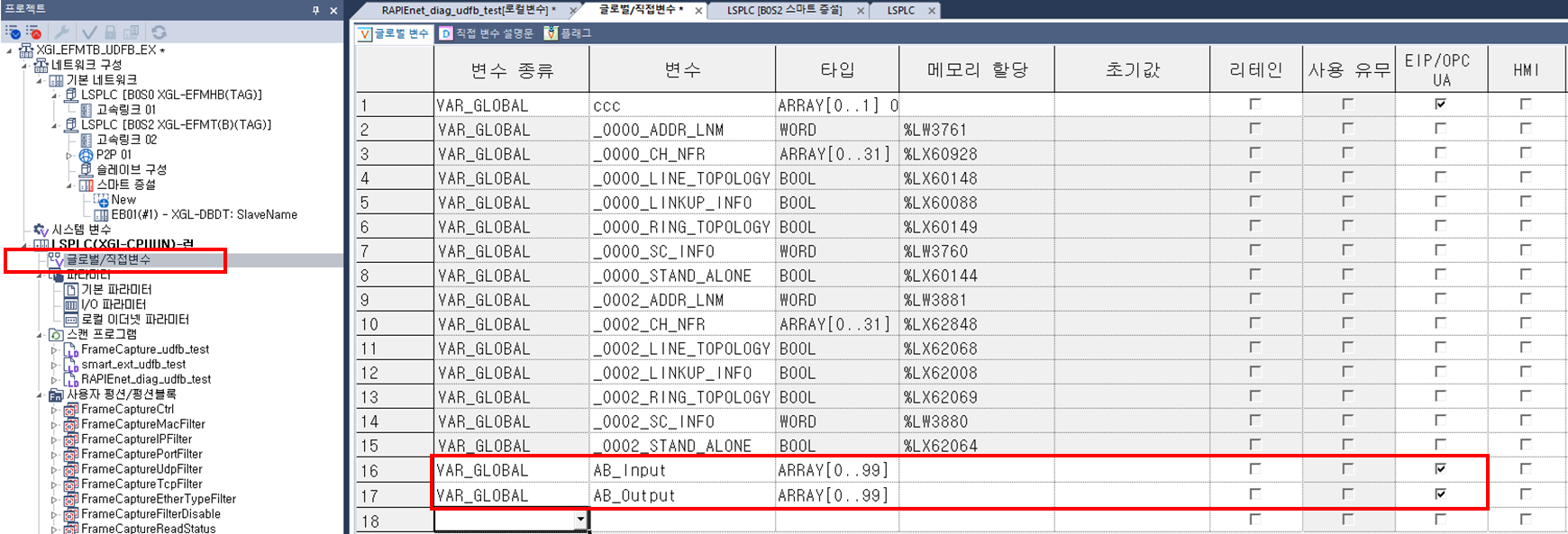Click the wrench icon in project toolbar

coord(62,32)
